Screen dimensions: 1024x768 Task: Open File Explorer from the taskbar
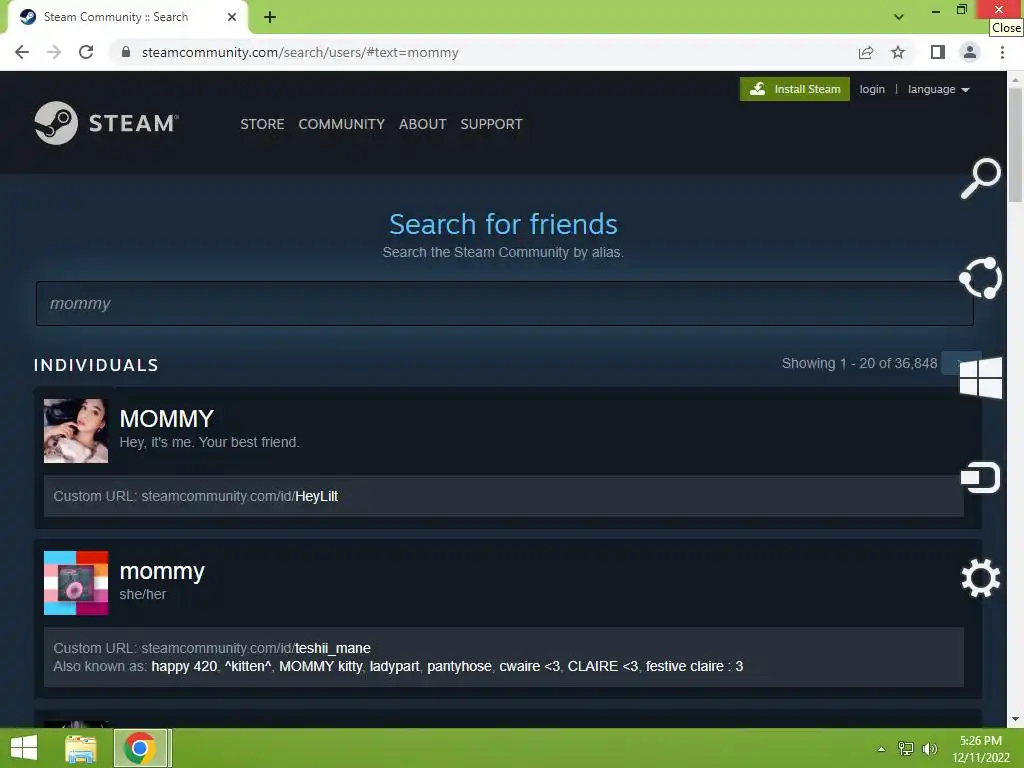coord(81,748)
